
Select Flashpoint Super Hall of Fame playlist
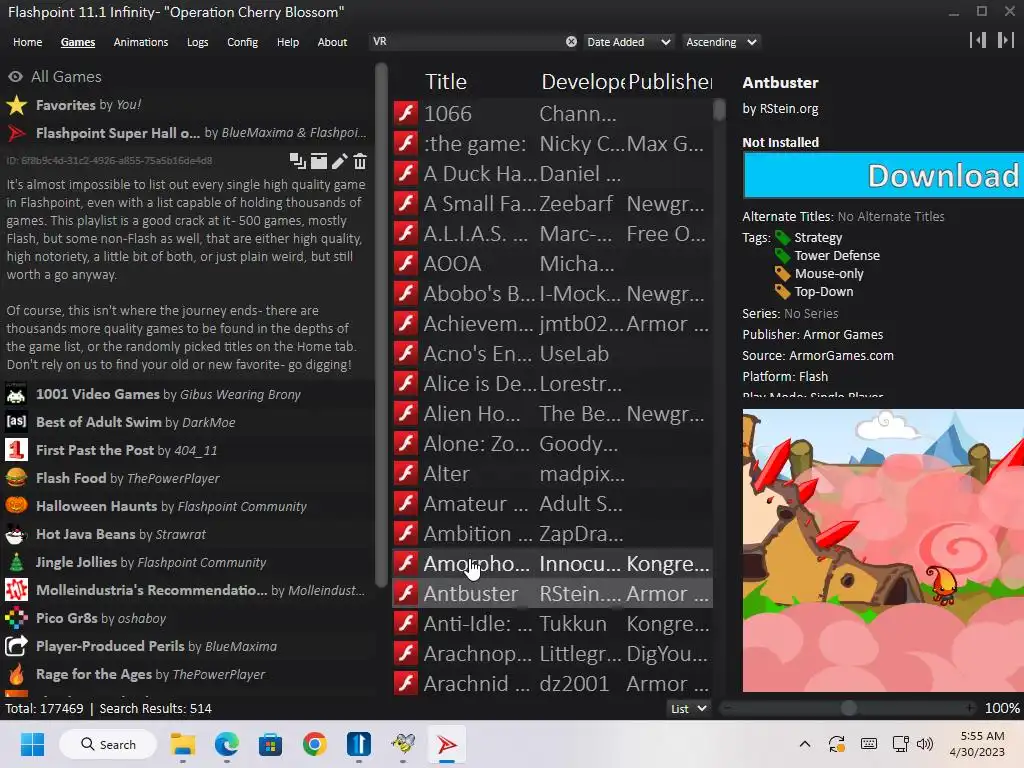point(186,133)
